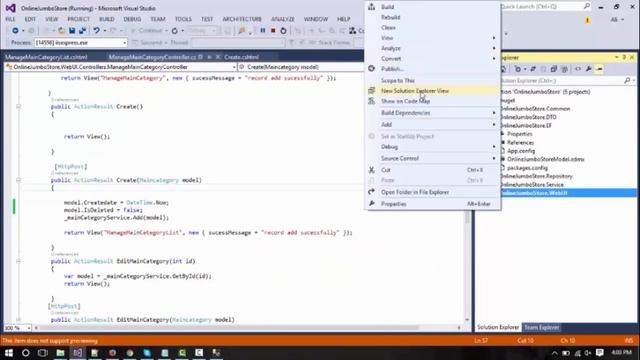
Task: Open the Action Center notification icon
Action: pos(599,353)
